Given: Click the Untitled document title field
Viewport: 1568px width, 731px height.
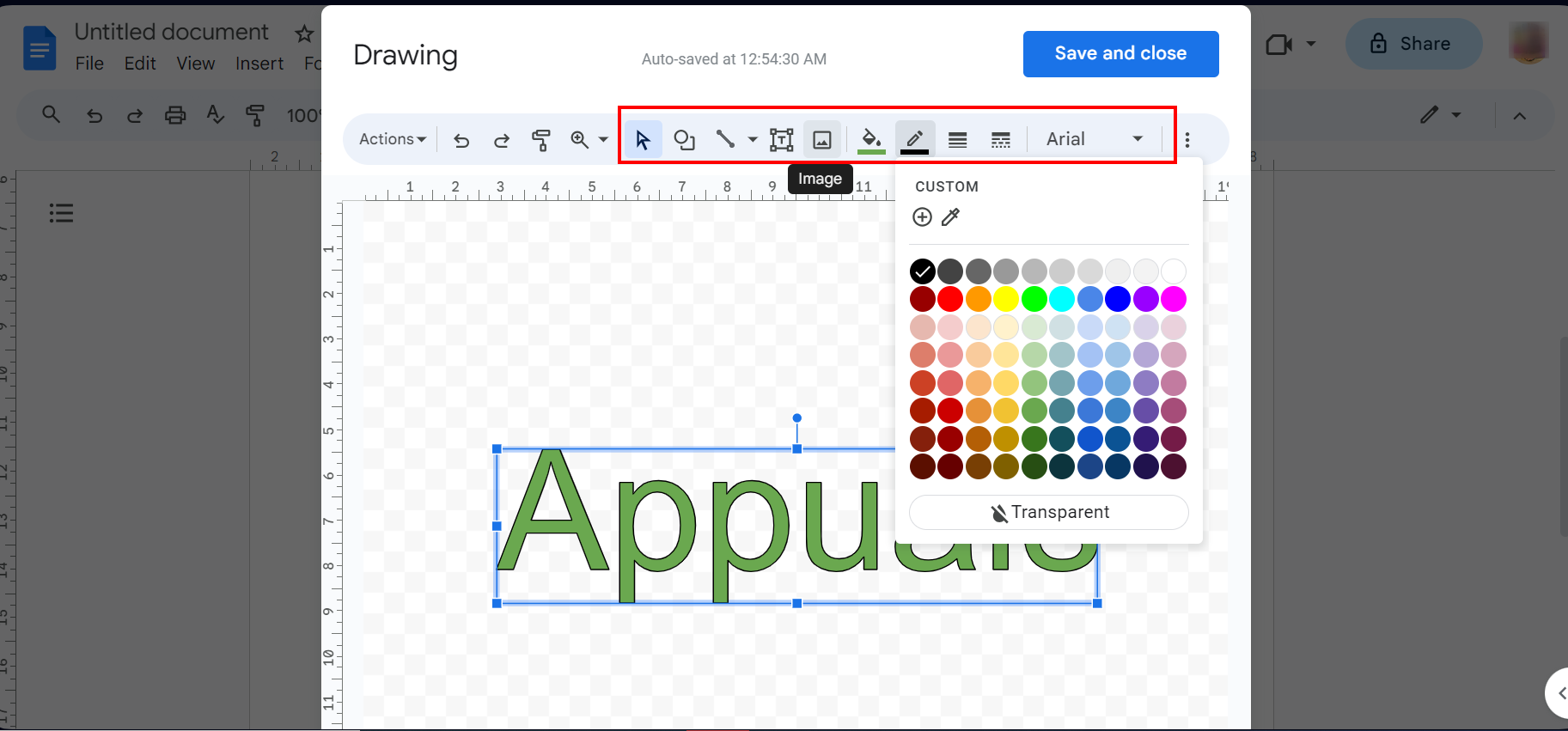Looking at the screenshot, I should (x=172, y=32).
